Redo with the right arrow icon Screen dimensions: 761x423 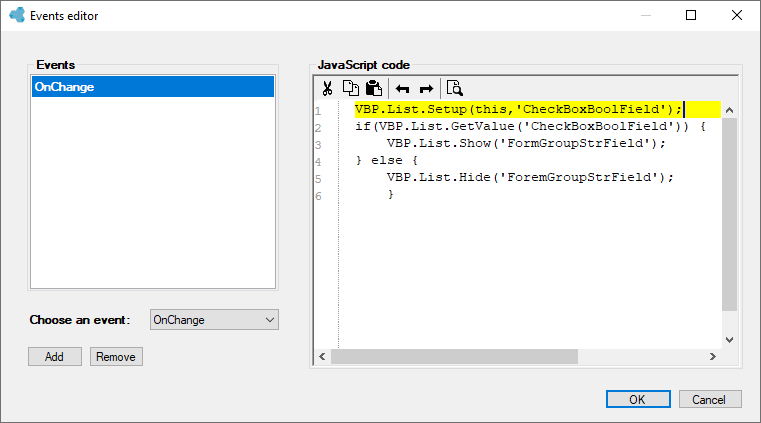click(x=426, y=89)
